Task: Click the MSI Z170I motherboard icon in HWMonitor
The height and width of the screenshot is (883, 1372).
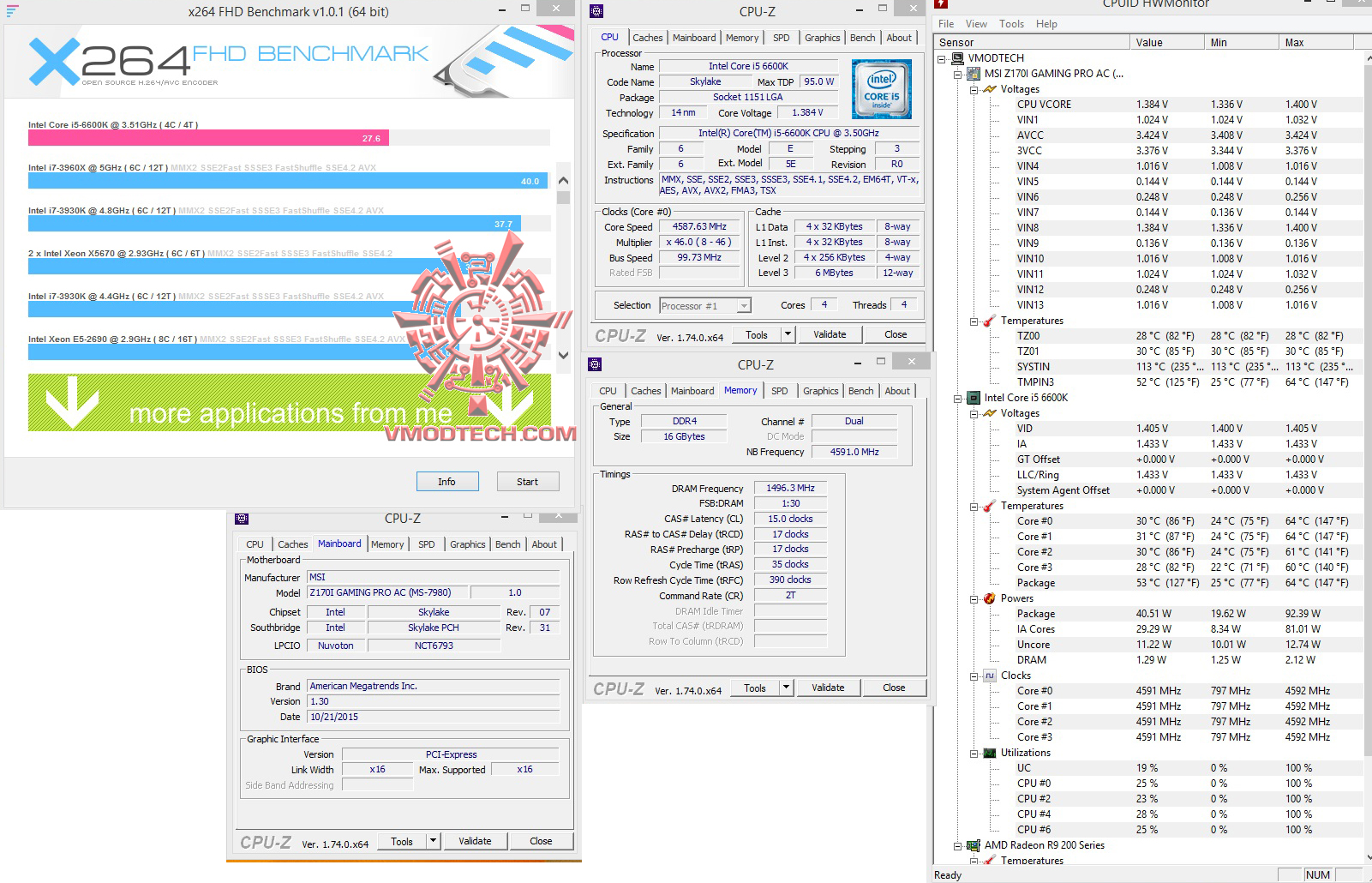Action: pos(974,74)
